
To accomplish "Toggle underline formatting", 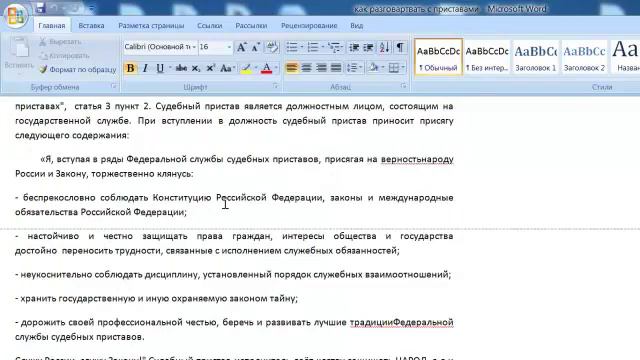I will point(160,68).
